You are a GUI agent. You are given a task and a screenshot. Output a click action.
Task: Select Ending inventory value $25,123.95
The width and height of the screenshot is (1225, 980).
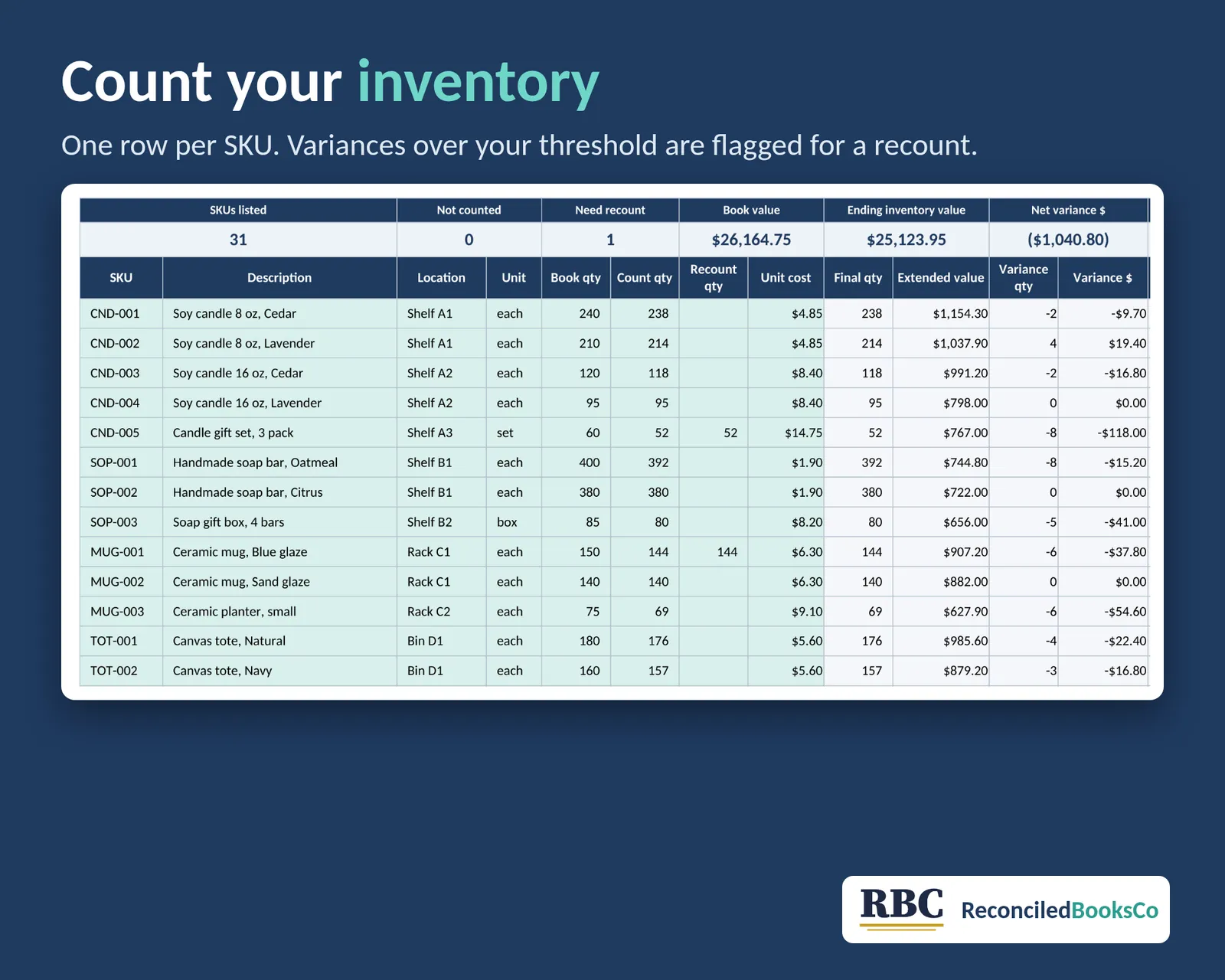click(x=906, y=240)
